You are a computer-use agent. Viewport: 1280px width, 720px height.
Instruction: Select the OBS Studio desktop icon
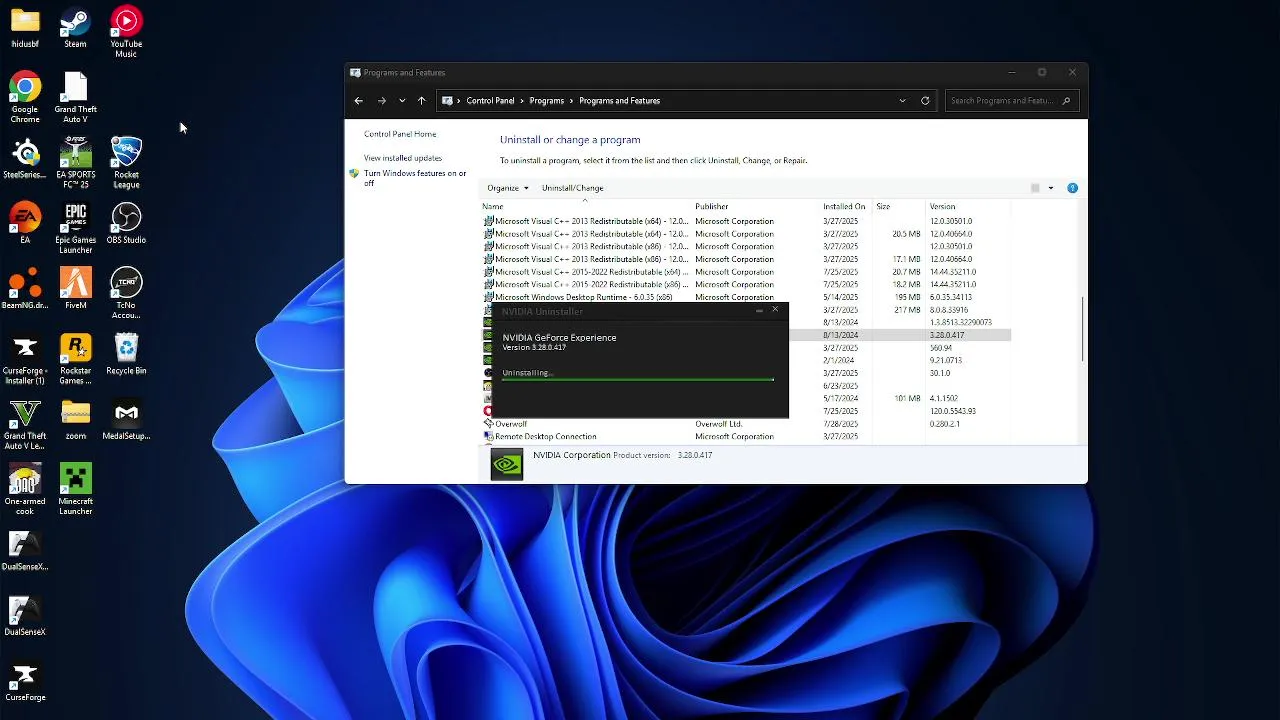coord(126,224)
